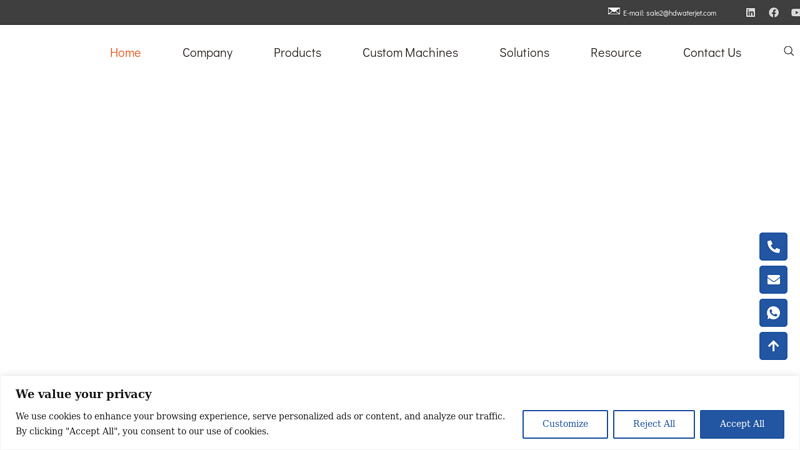Open the search magnifier icon
The image size is (800, 450).
pos(789,51)
